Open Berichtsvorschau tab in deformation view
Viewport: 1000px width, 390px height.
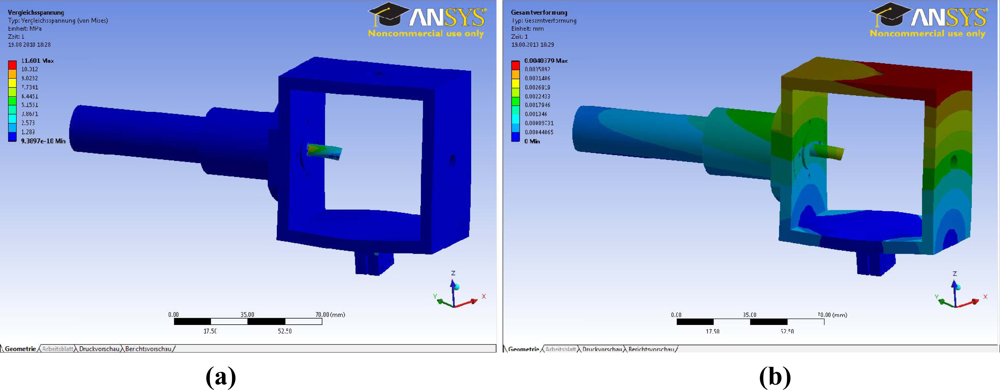(x=653, y=349)
